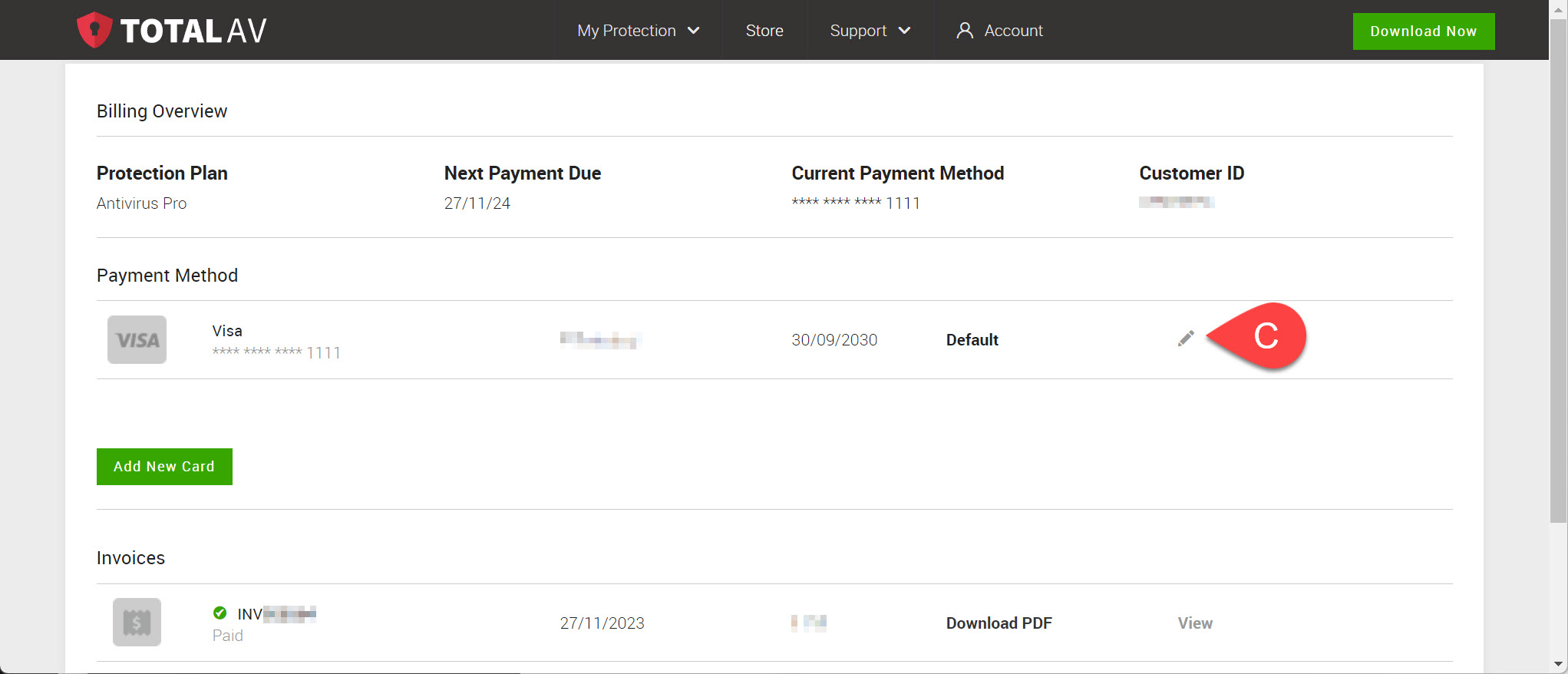Screen dimensions: 1568x674
Task: Click the Invoices heading
Action: click(130, 558)
